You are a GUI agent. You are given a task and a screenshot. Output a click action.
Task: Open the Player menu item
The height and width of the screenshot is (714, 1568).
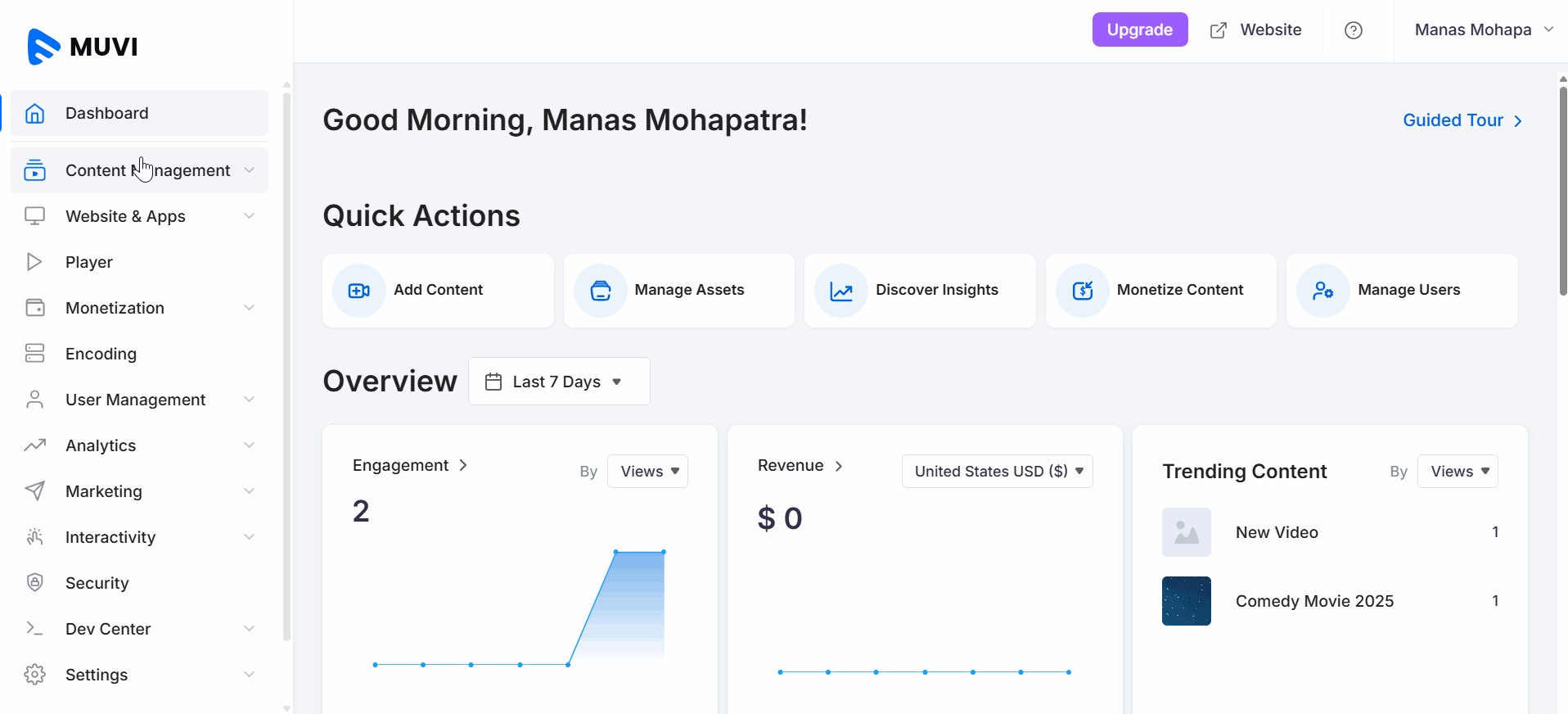coord(89,262)
